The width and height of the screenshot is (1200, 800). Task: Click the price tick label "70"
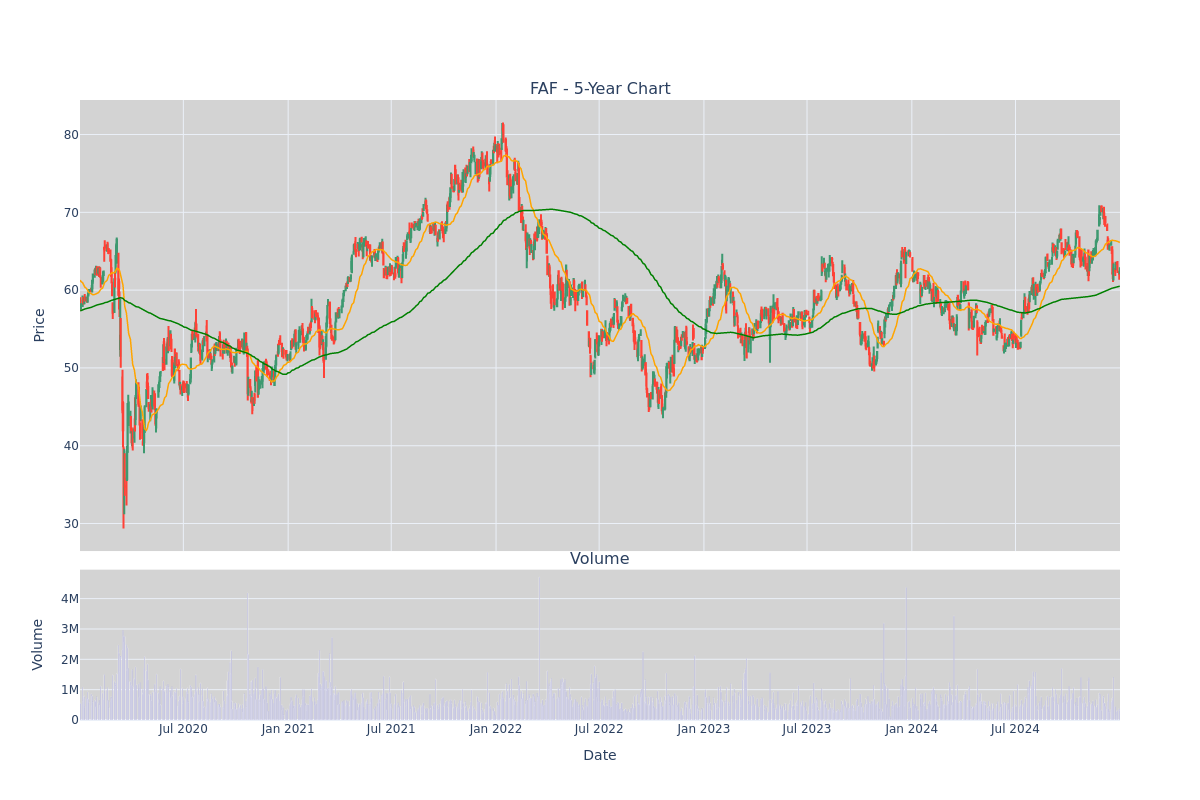coord(71,213)
